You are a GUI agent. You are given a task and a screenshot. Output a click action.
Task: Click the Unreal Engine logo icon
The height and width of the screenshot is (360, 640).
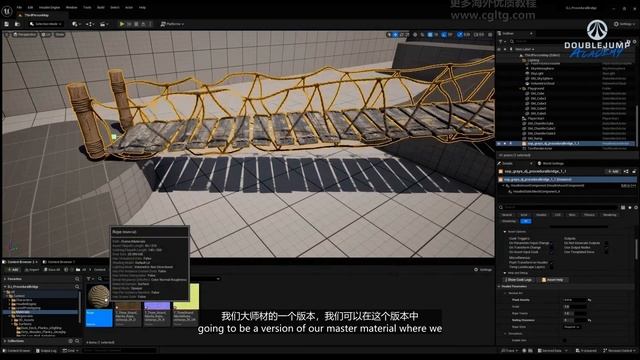click(x=7, y=11)
